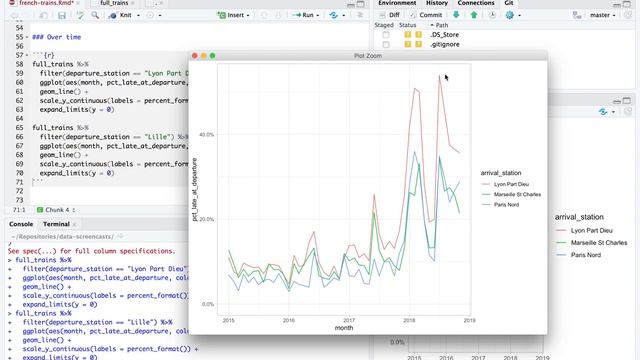Viewport: 640px width, 360px height.
Task: Click the status icon beside .DS_Store
Action: [x=413, y=35]
